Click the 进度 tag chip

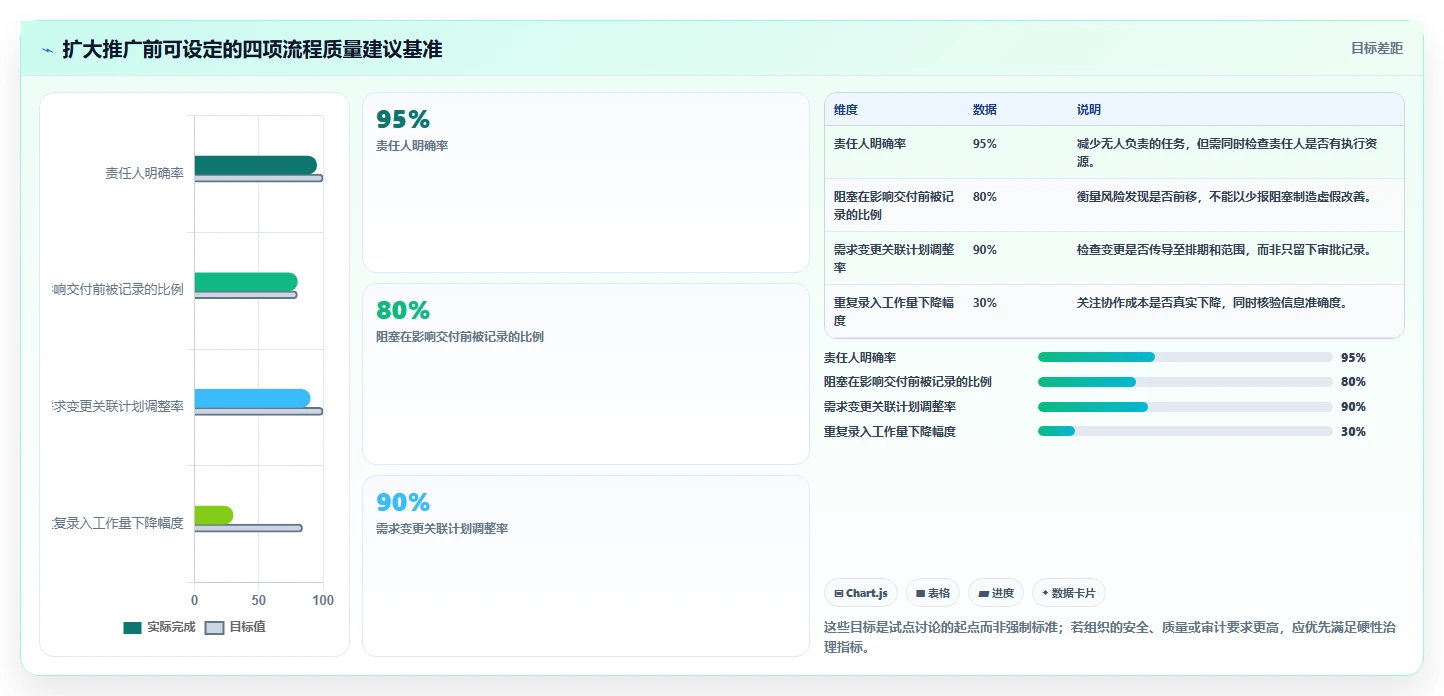[x=996, y=593]
